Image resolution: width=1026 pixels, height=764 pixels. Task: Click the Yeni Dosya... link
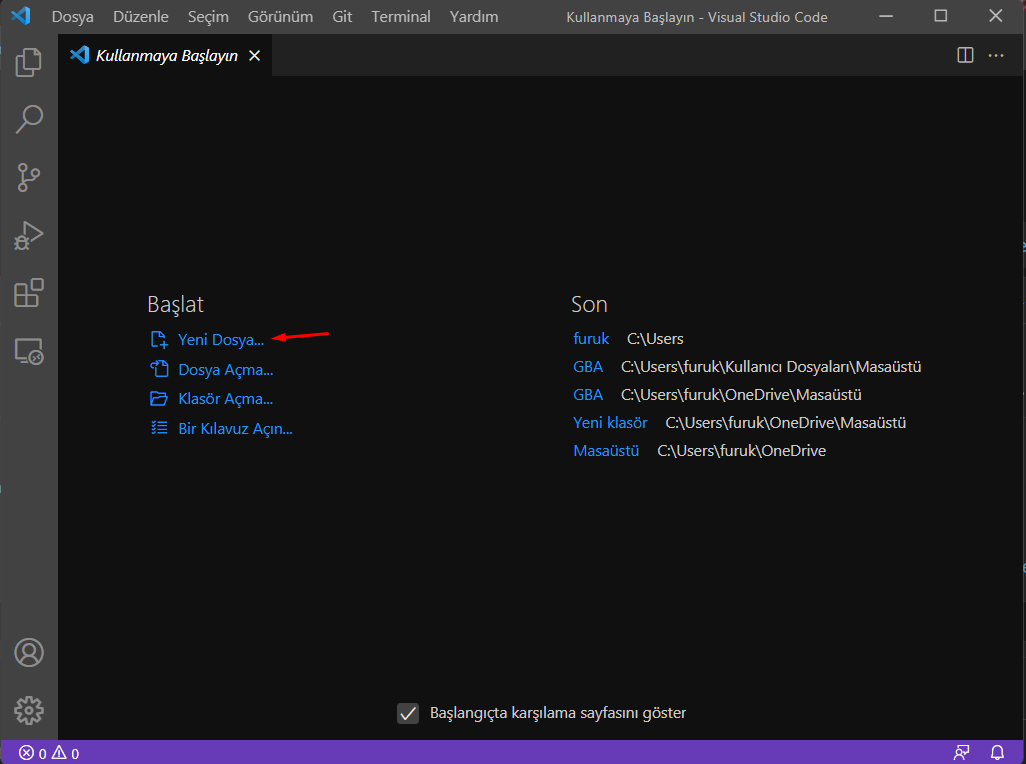(x=221, y=339)
